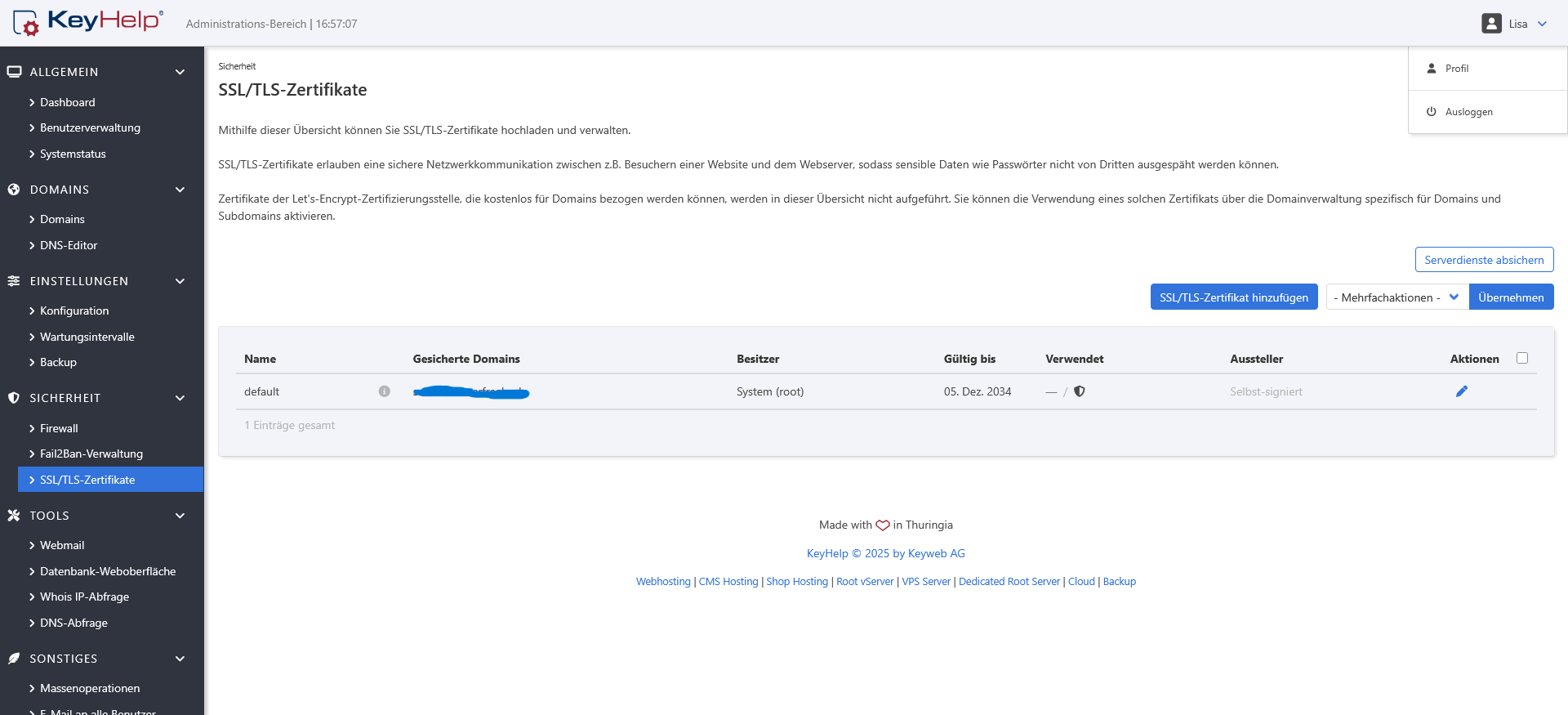The width and height of the screenshot is (1568, 715).
Task: Choose Ausloggen in the user menu
Action: (x=1468, y=112)
